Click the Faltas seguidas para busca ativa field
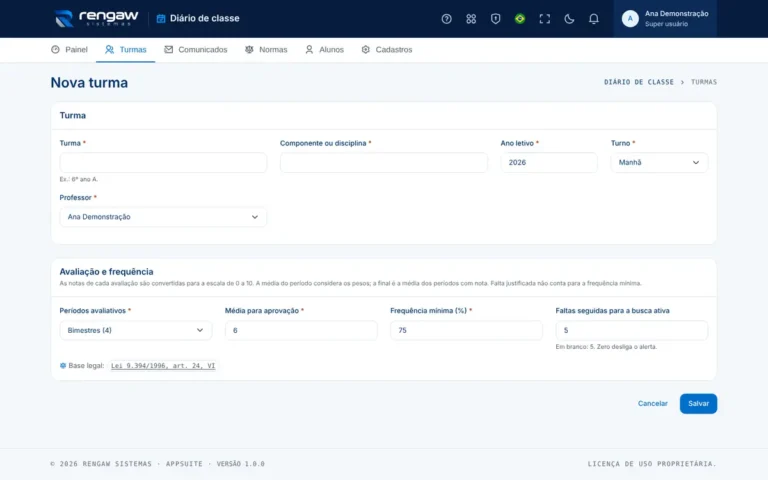This screenshot has width=768, height=480. coord(631,330)
